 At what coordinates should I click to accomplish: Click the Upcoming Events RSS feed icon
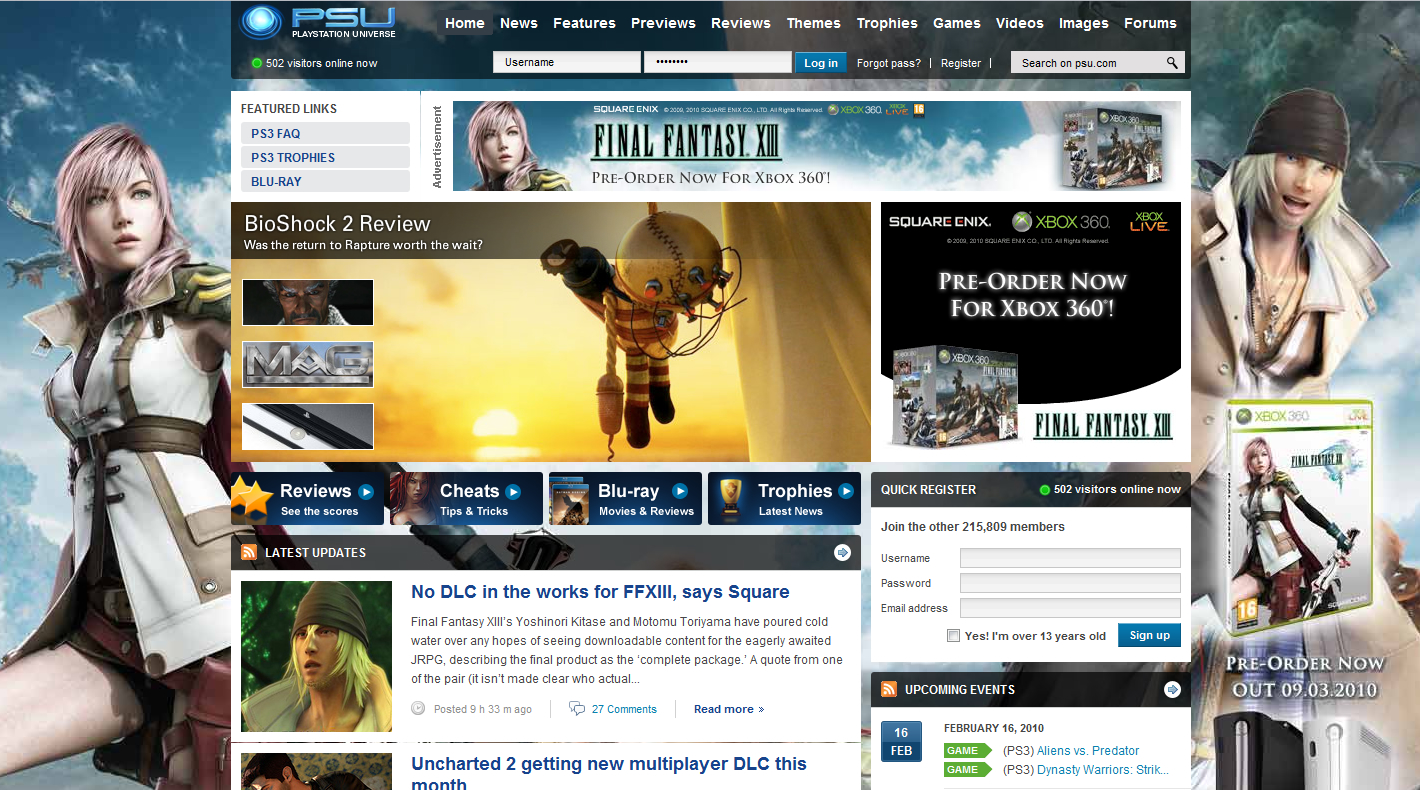pyautogui.click(x=889, y=689)
